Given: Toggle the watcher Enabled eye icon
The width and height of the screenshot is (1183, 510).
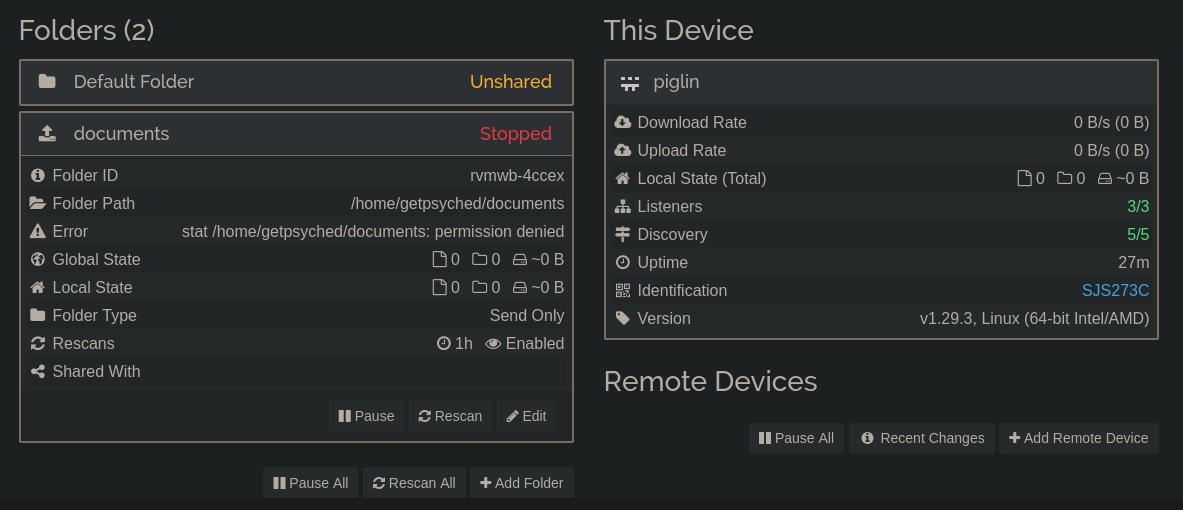Looking at the screenshot, I should (493, 344).
